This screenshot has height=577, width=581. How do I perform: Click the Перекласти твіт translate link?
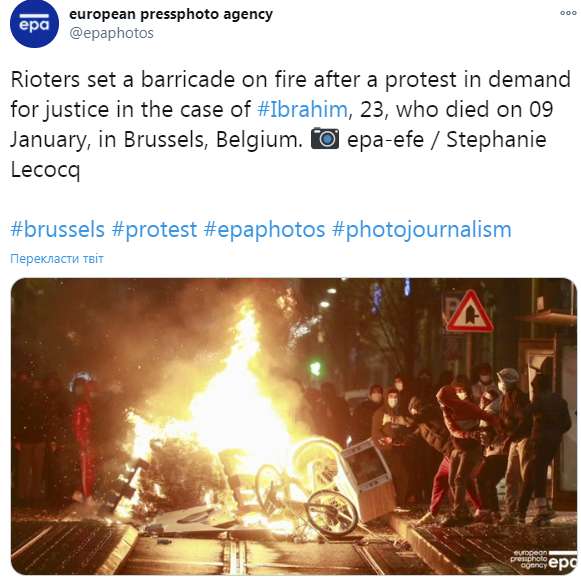(x=57, y=258)
